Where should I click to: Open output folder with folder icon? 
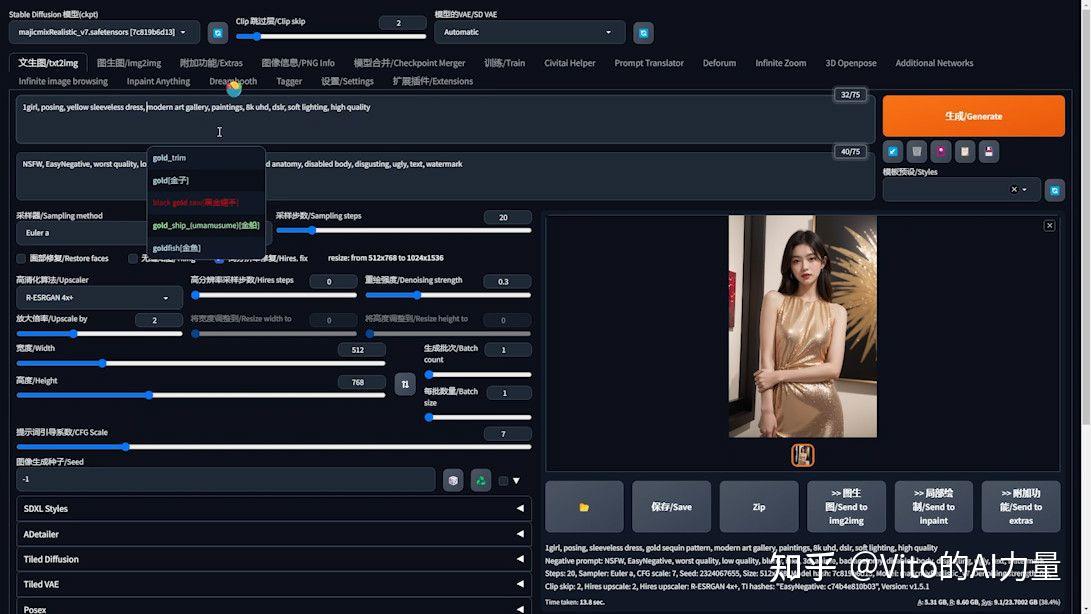584,507
